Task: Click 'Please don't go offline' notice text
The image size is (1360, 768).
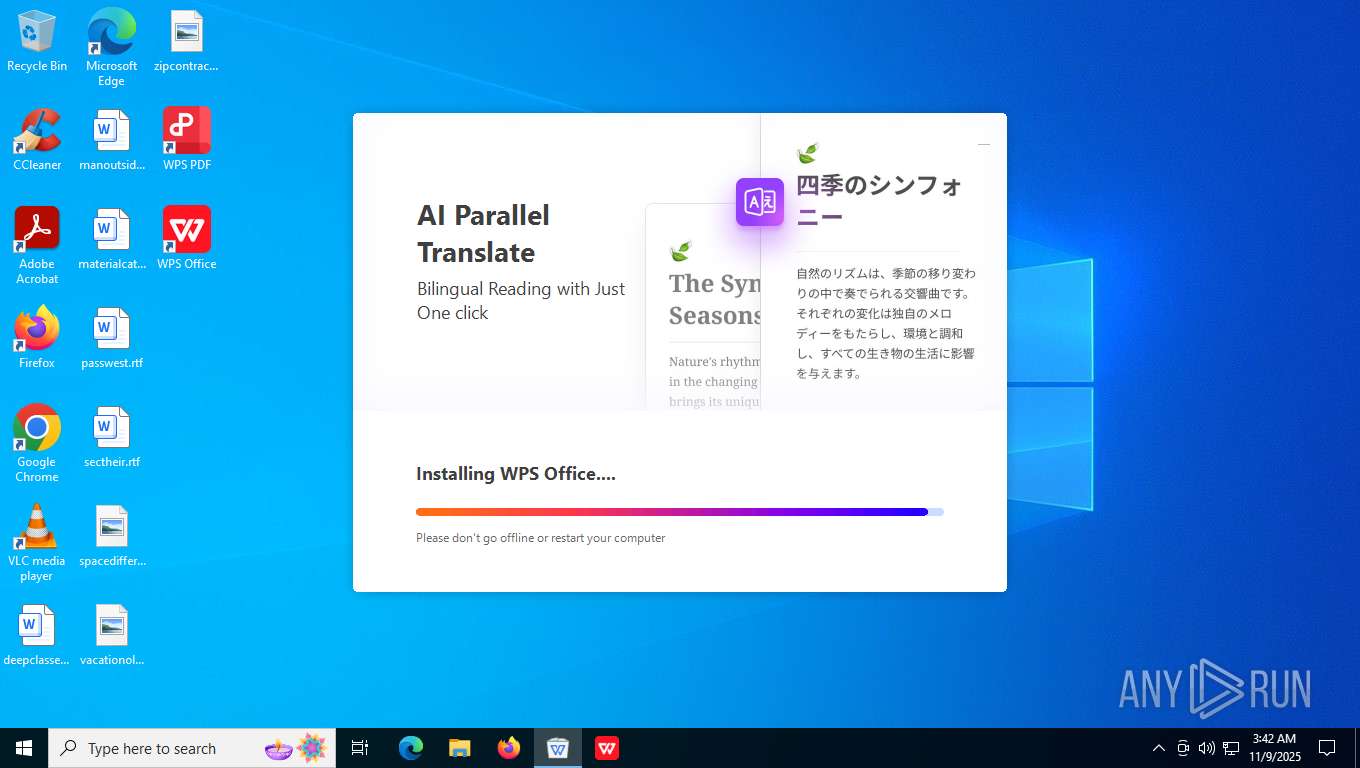Action: tap(541, 538)
